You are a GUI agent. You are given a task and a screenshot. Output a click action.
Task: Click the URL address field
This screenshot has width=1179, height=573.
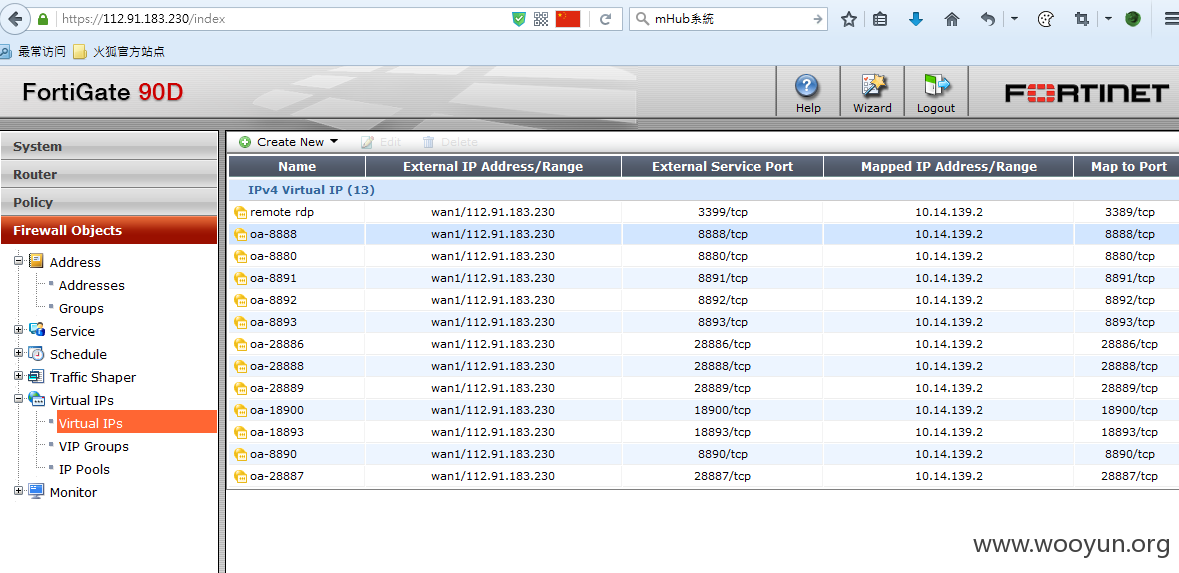coord(282,19)
